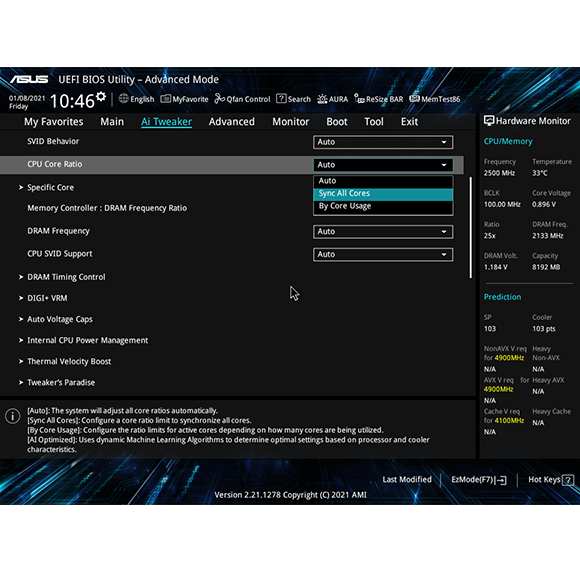Click the settings gear next to the clock
Image resolution: width=580 pixels, height=580 pixels.
[101, 97]
